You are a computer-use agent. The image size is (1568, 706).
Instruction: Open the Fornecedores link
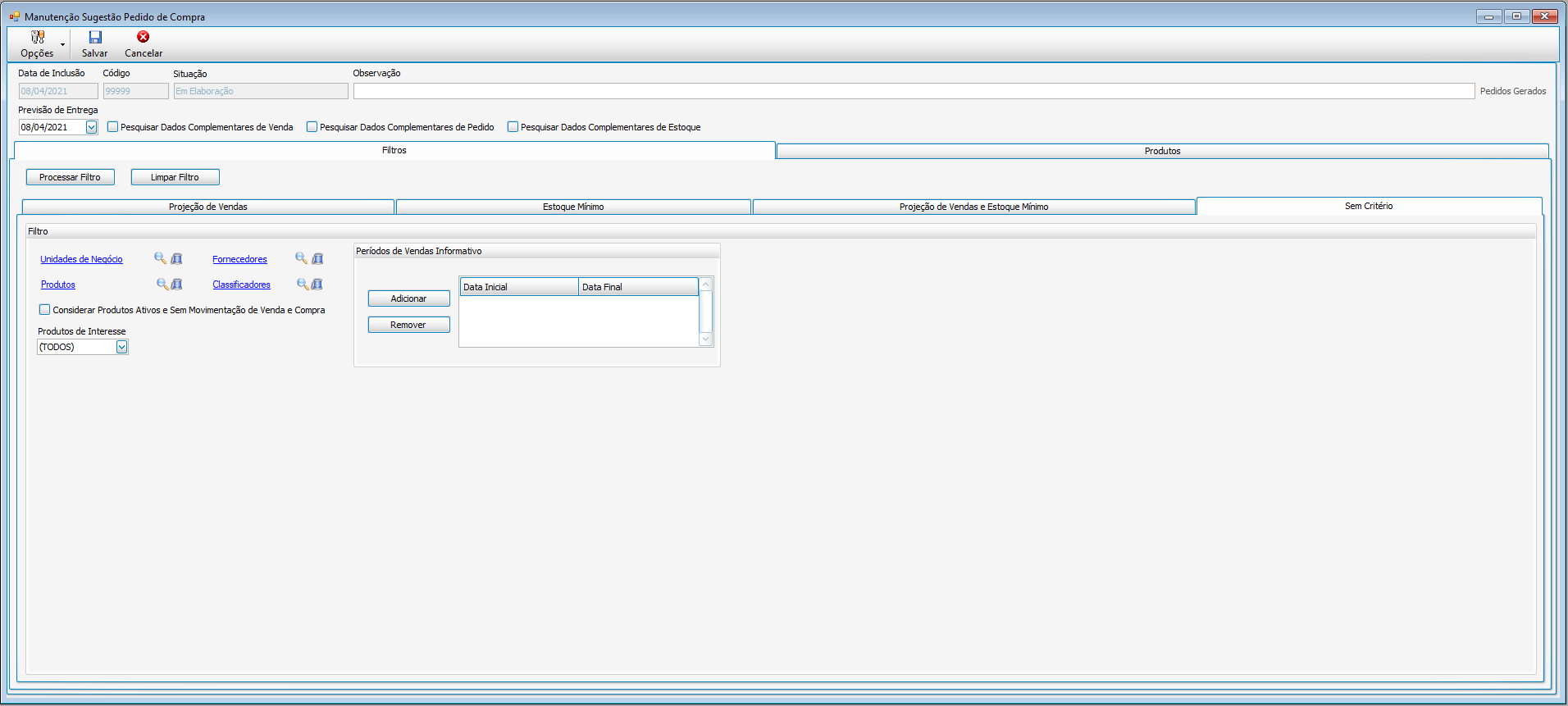(x=239, y=259)
